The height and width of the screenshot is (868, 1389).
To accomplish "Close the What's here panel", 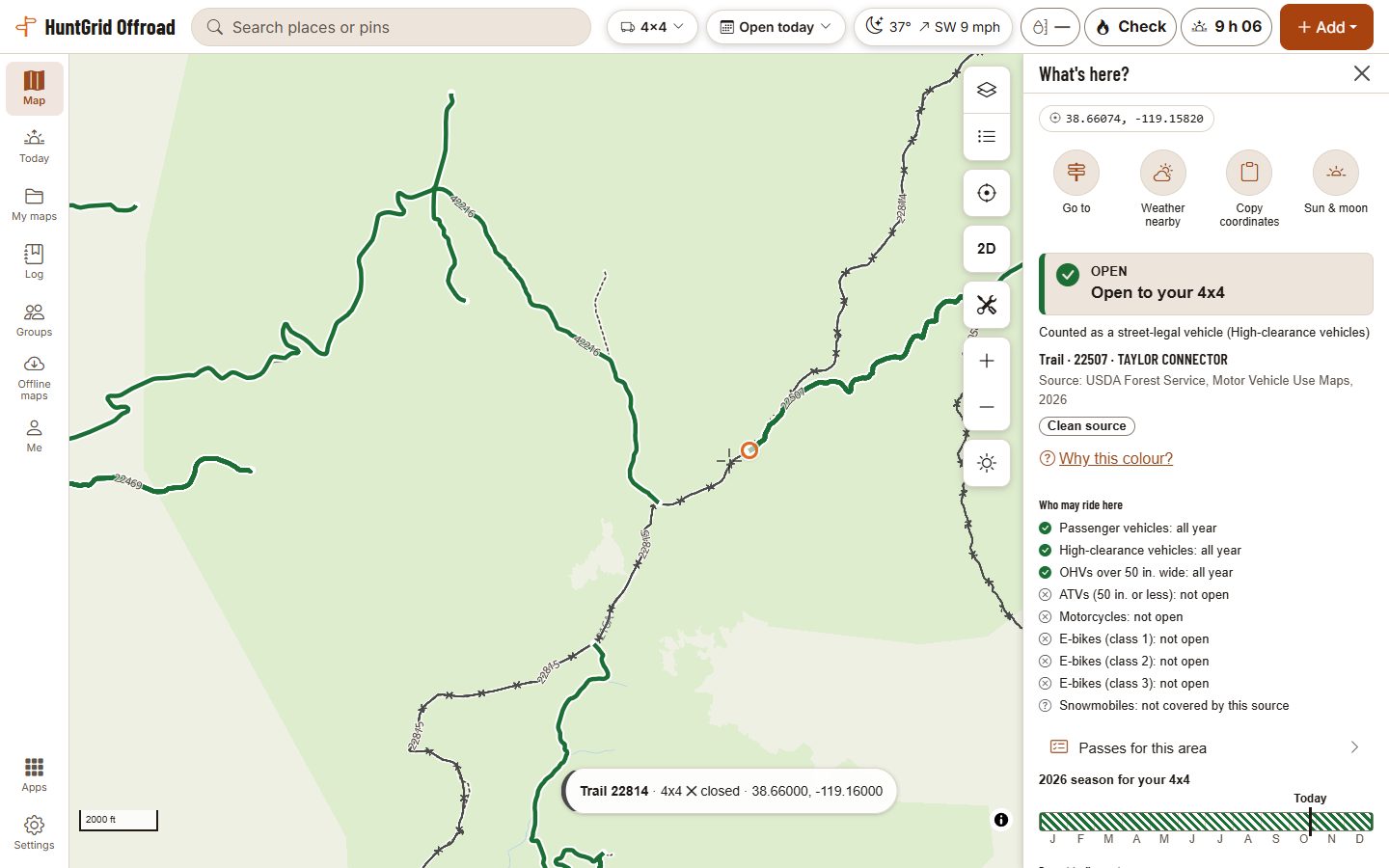I will [x=1362, y=73].
